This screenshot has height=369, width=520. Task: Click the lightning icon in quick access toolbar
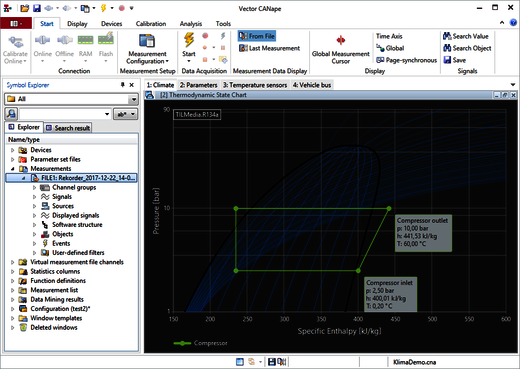[x=103, y=8]
